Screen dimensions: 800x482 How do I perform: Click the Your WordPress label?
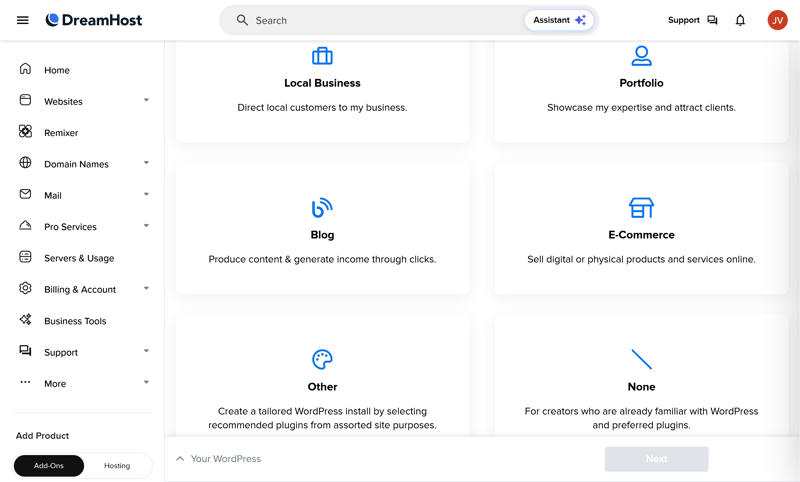226,459
